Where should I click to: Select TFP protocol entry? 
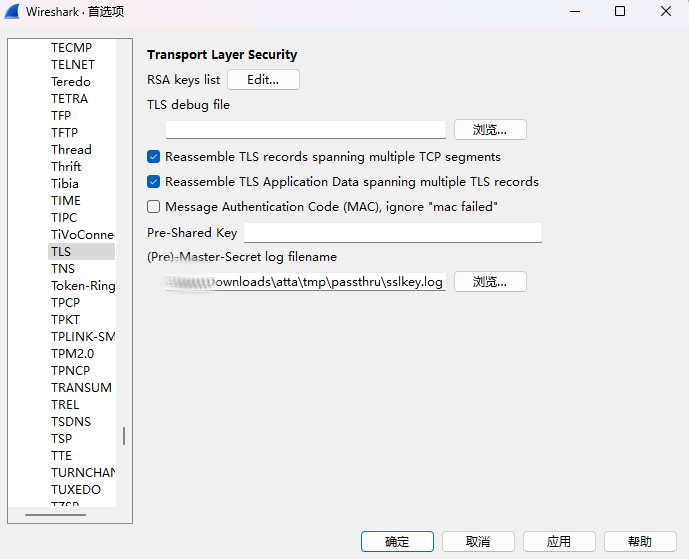pyautogui.click(x=61, y=116)
